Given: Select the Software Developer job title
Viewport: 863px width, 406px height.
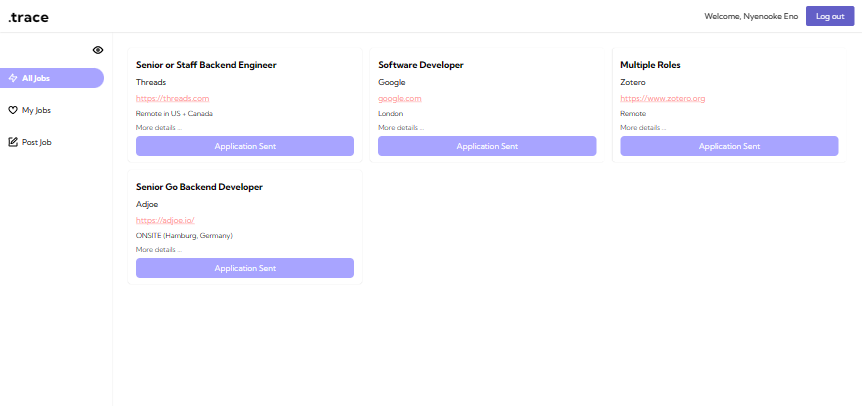Looking at the screenshot, I should coord(421,65).
